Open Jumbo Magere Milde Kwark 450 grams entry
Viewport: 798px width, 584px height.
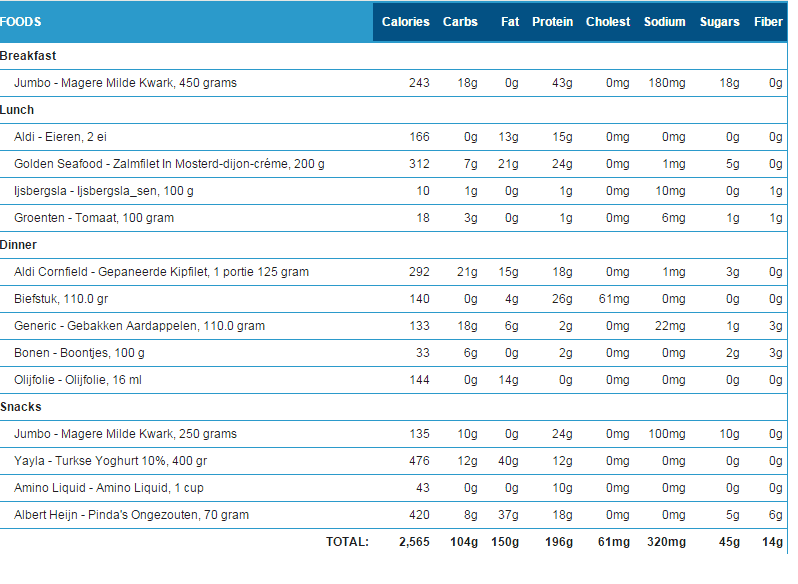[125, 83]
